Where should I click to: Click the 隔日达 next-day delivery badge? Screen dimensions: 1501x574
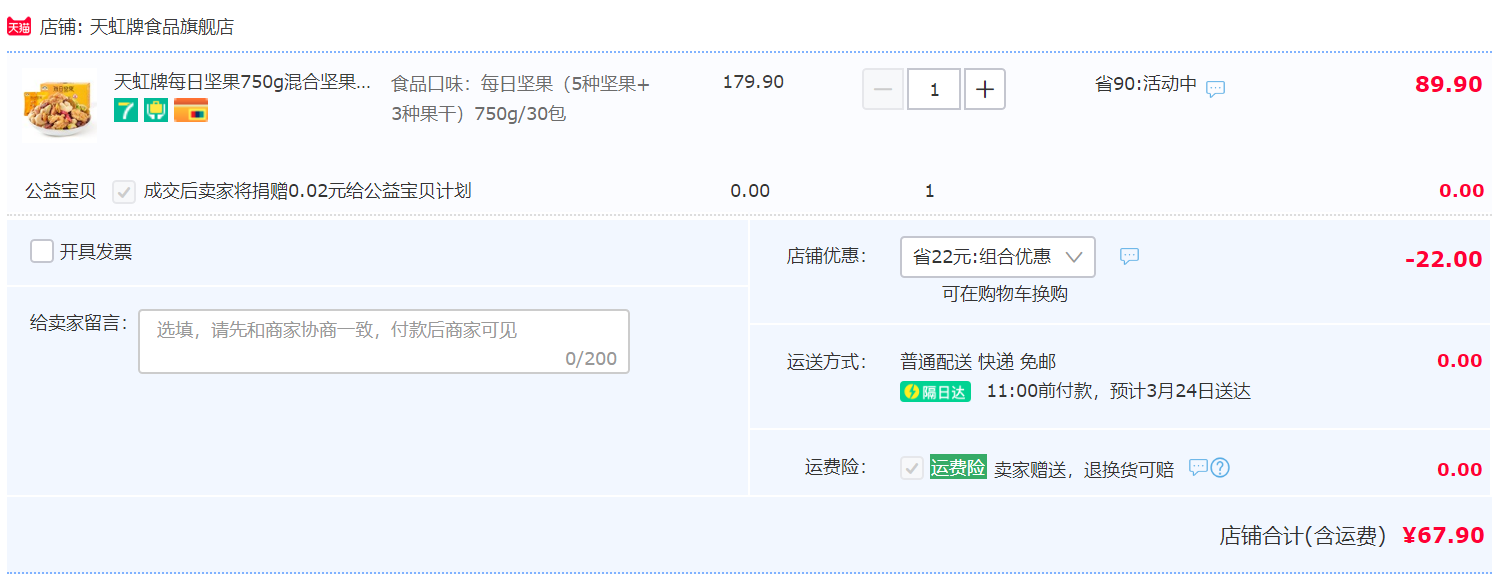[x=935, y=392]
